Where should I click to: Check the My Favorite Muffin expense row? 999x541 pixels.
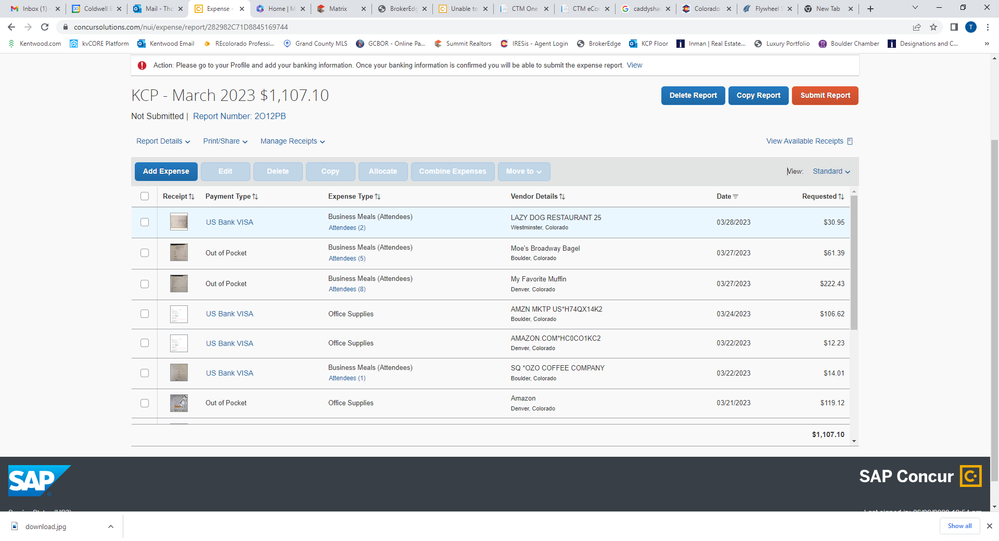tap(145, 284)
